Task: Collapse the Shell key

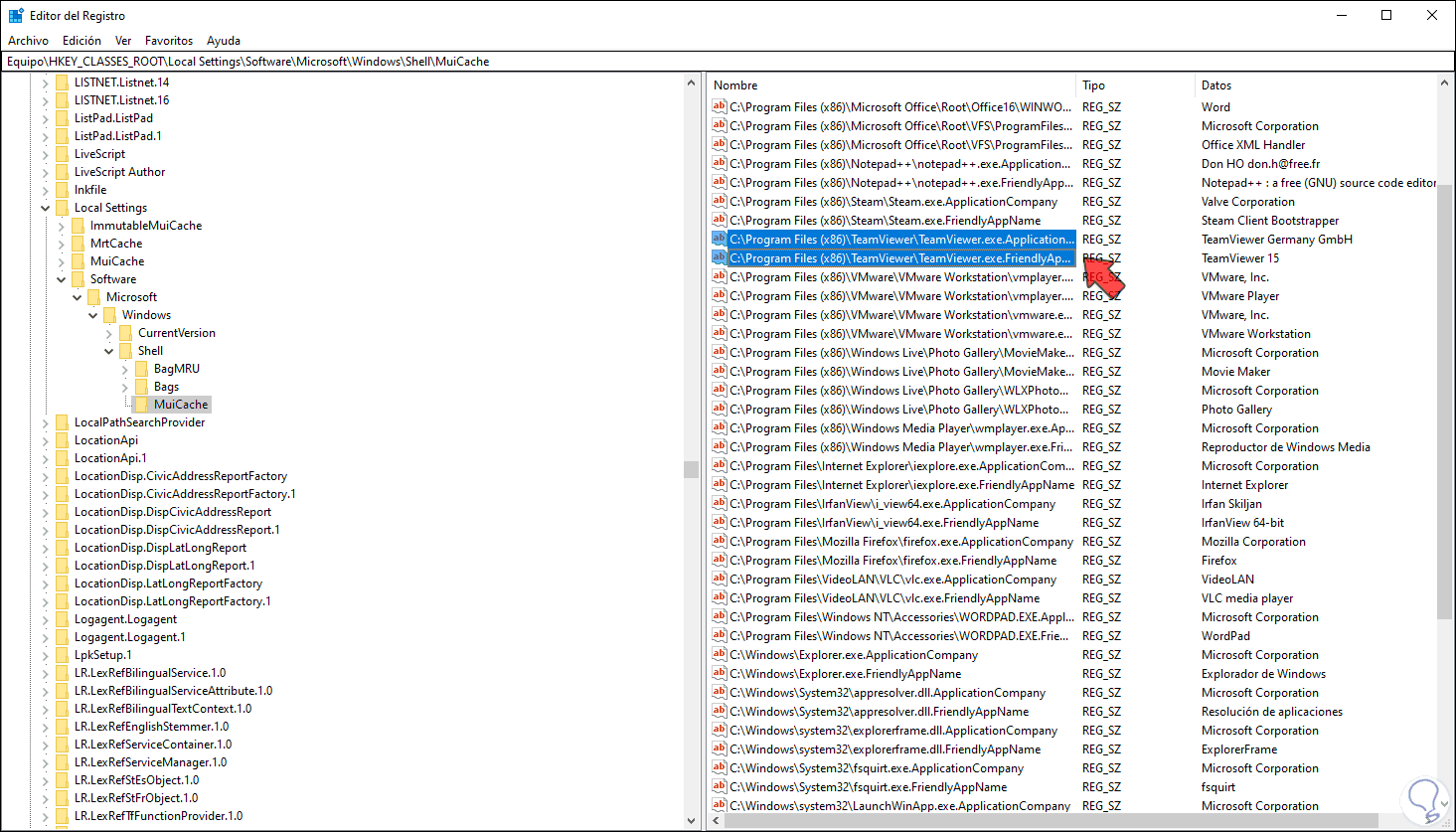Action: point(109,351)
